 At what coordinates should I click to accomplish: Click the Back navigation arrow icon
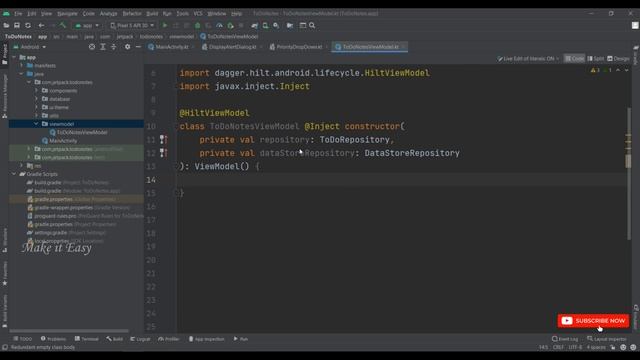tap(41, 25)
